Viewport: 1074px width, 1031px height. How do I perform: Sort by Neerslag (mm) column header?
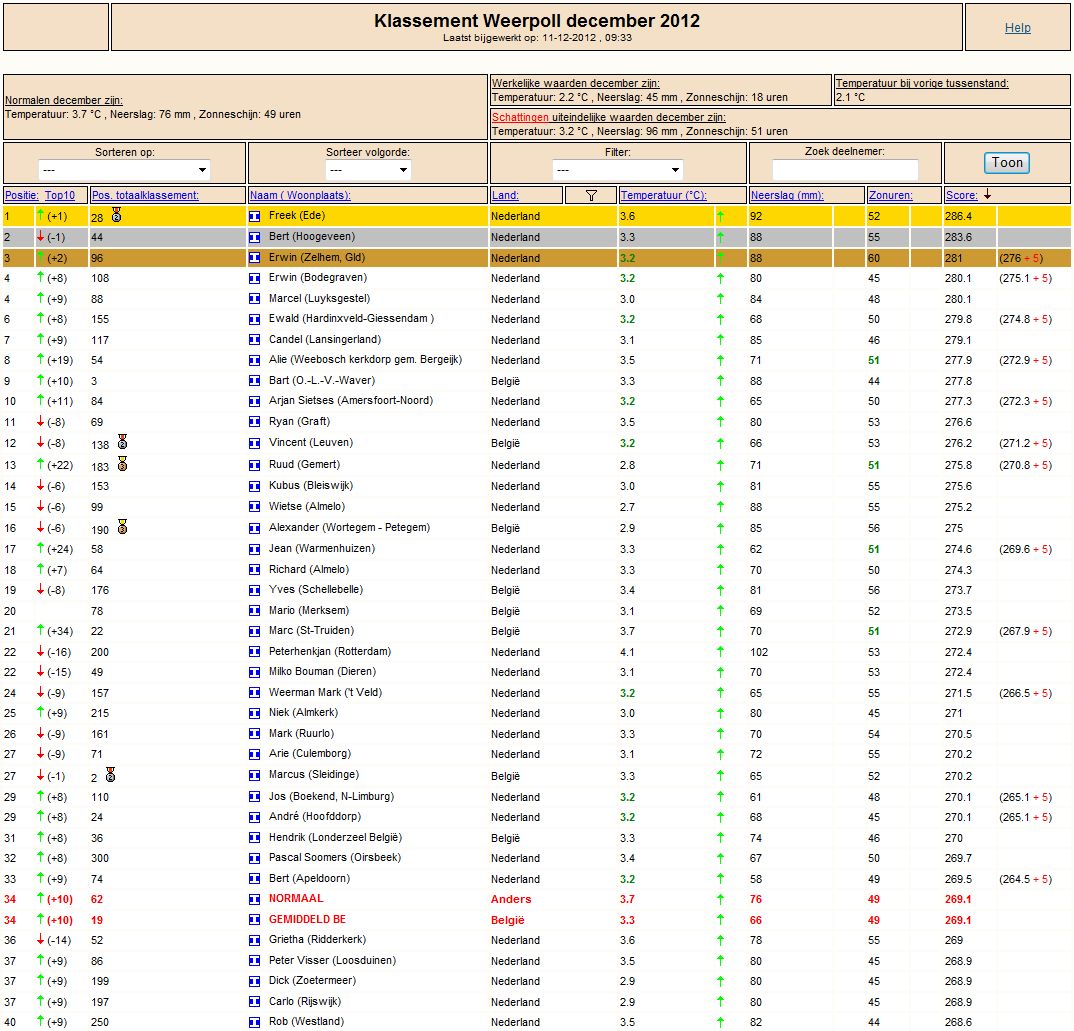(787, 195)
